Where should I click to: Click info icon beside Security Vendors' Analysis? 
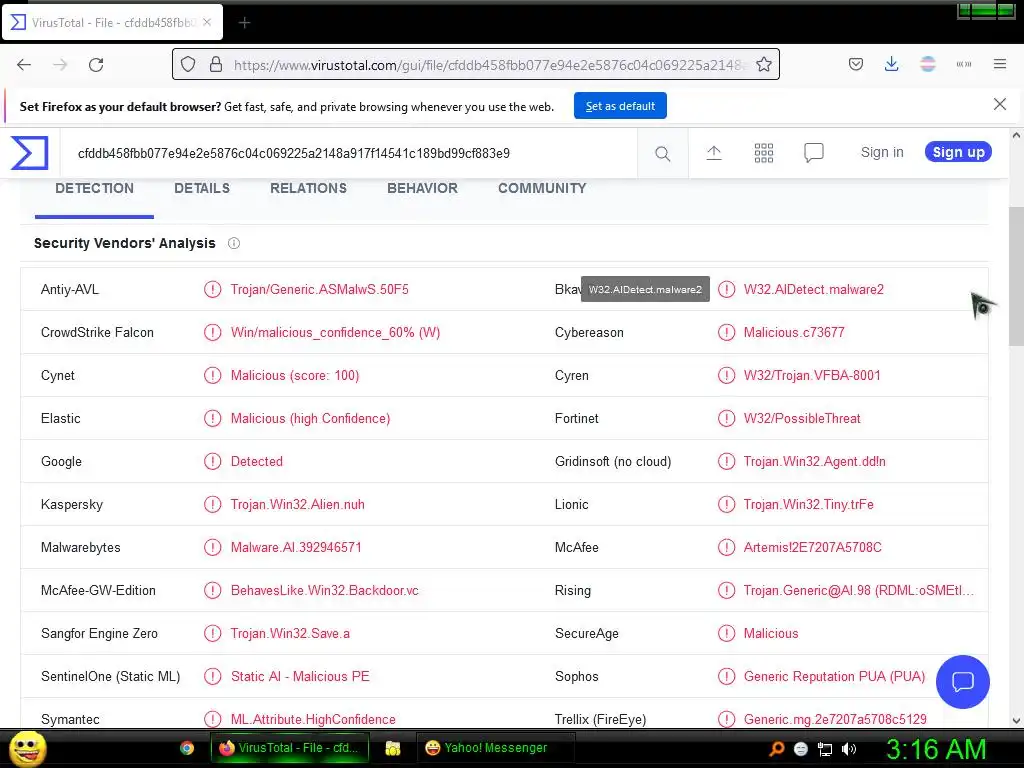point(234,243)
